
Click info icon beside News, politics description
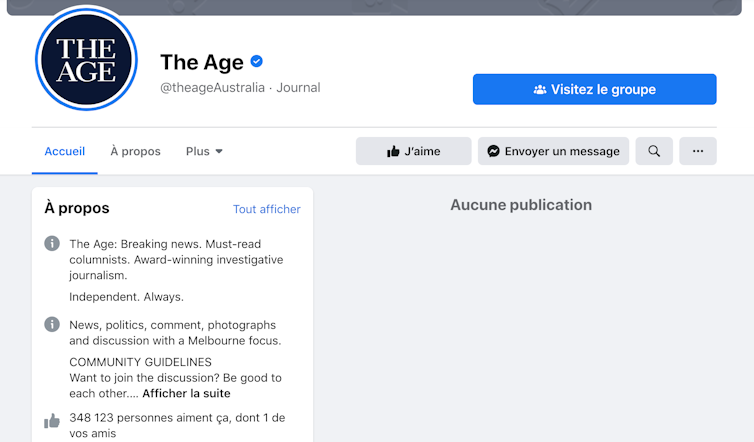[52, 324]
